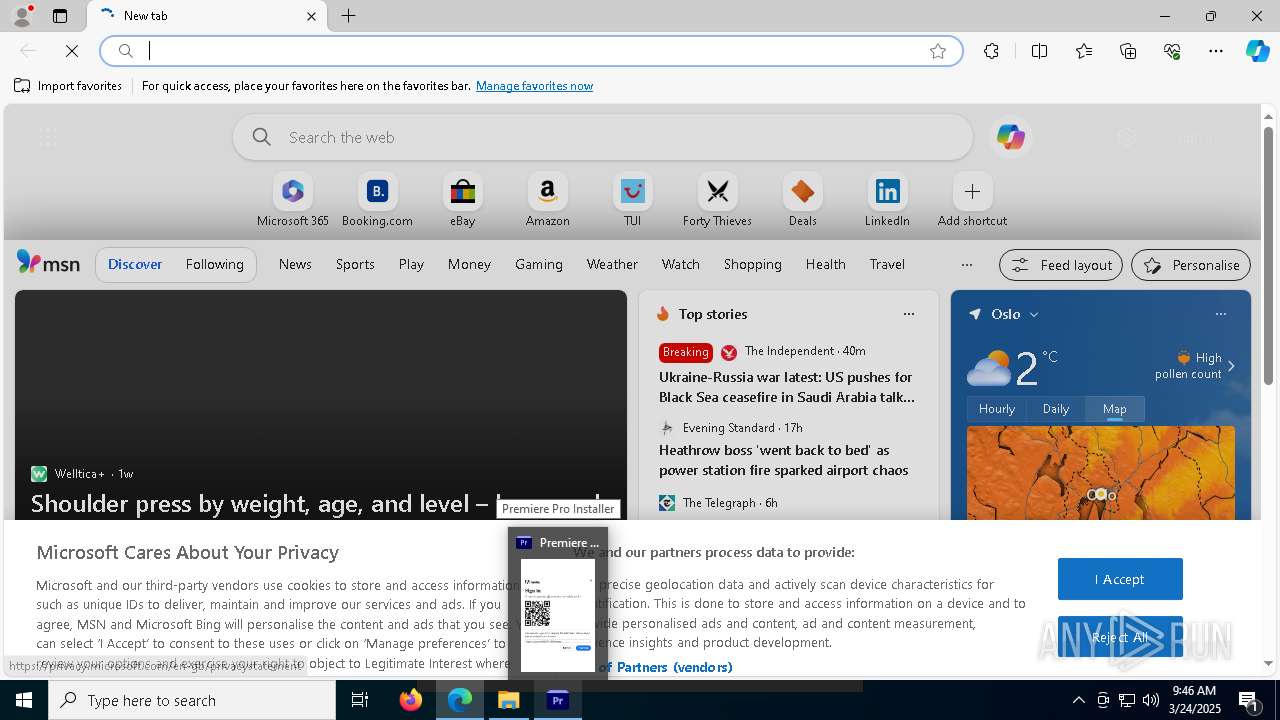Click the msn logo
1280x720 pixels.
click(48, 263)
